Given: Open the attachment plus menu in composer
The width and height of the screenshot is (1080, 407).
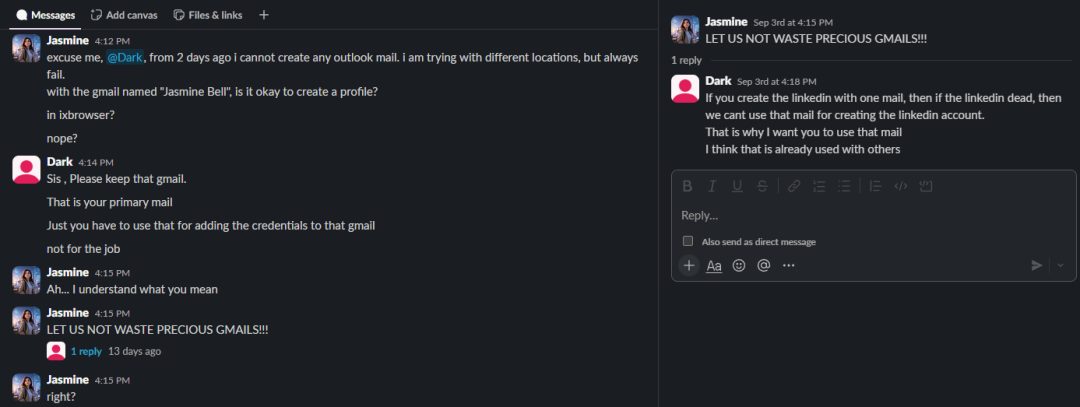Looking at the screenshot, I should tap(689, 265).
